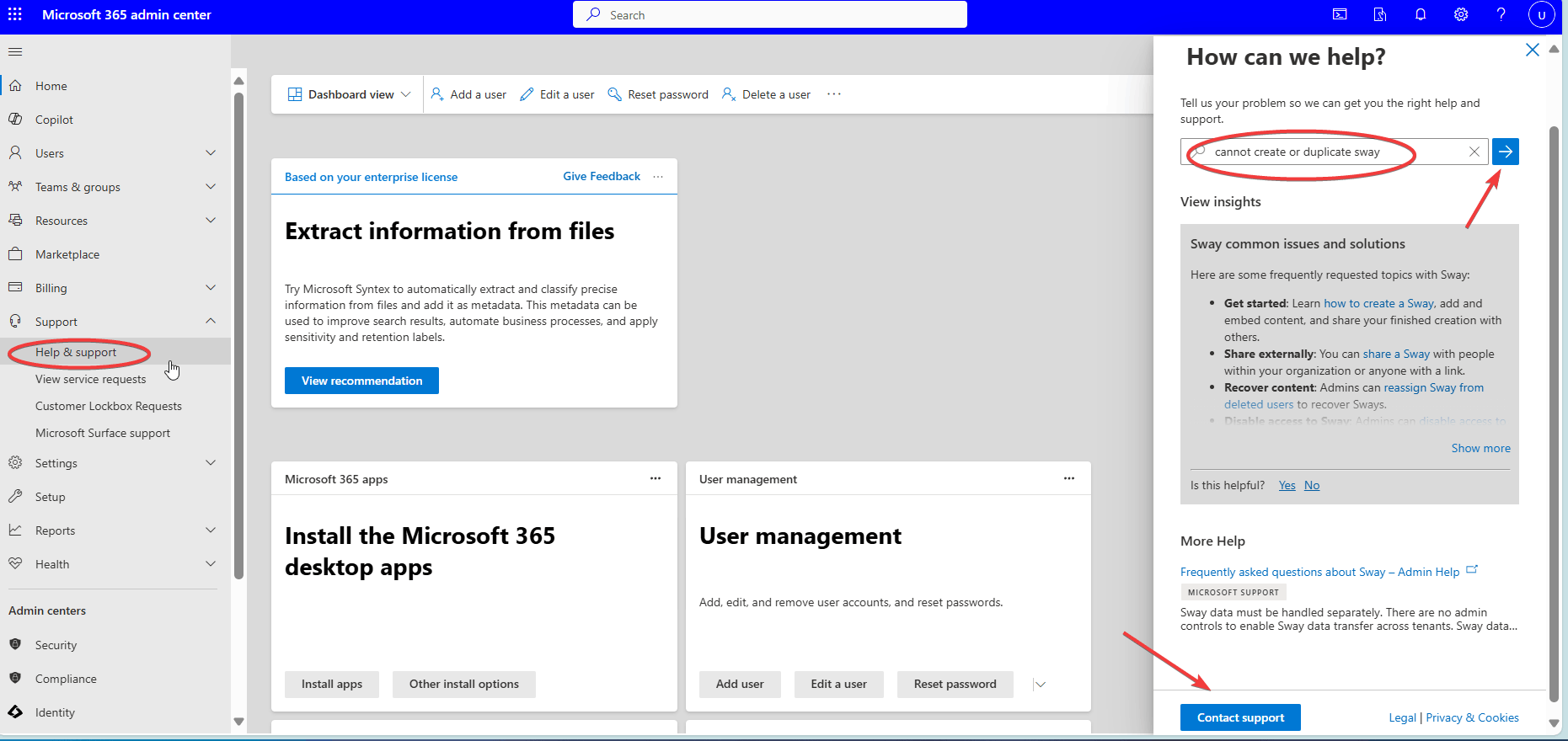Open ellipsis menu on Microsoft 365 apps card
The height and width of the screenshot is (741, 1568).
(656, 478)
